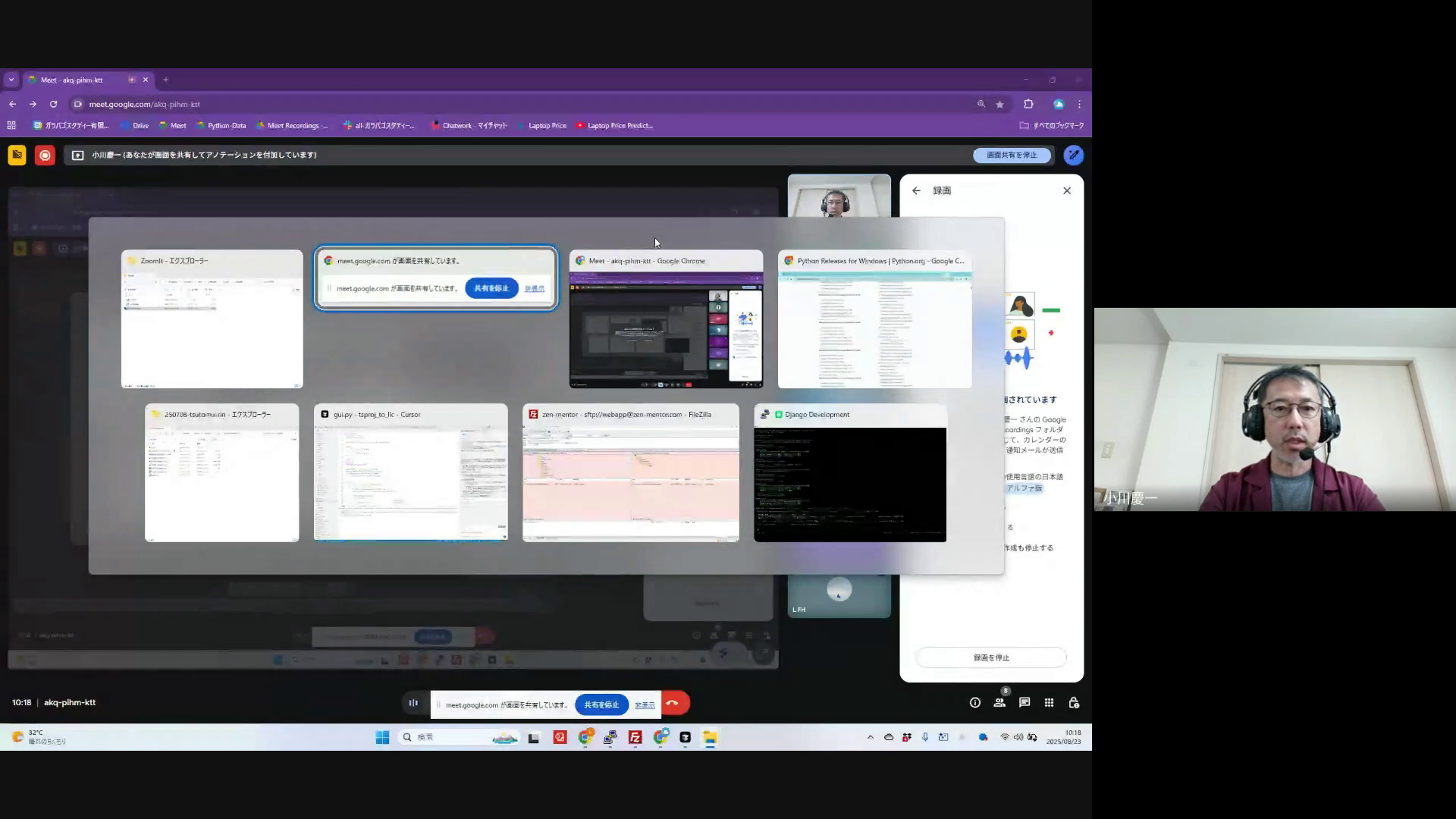This screenshot has height=819, width=1456.
Task: Open the in-call chat messages icon
Action: coord(1025,703)
